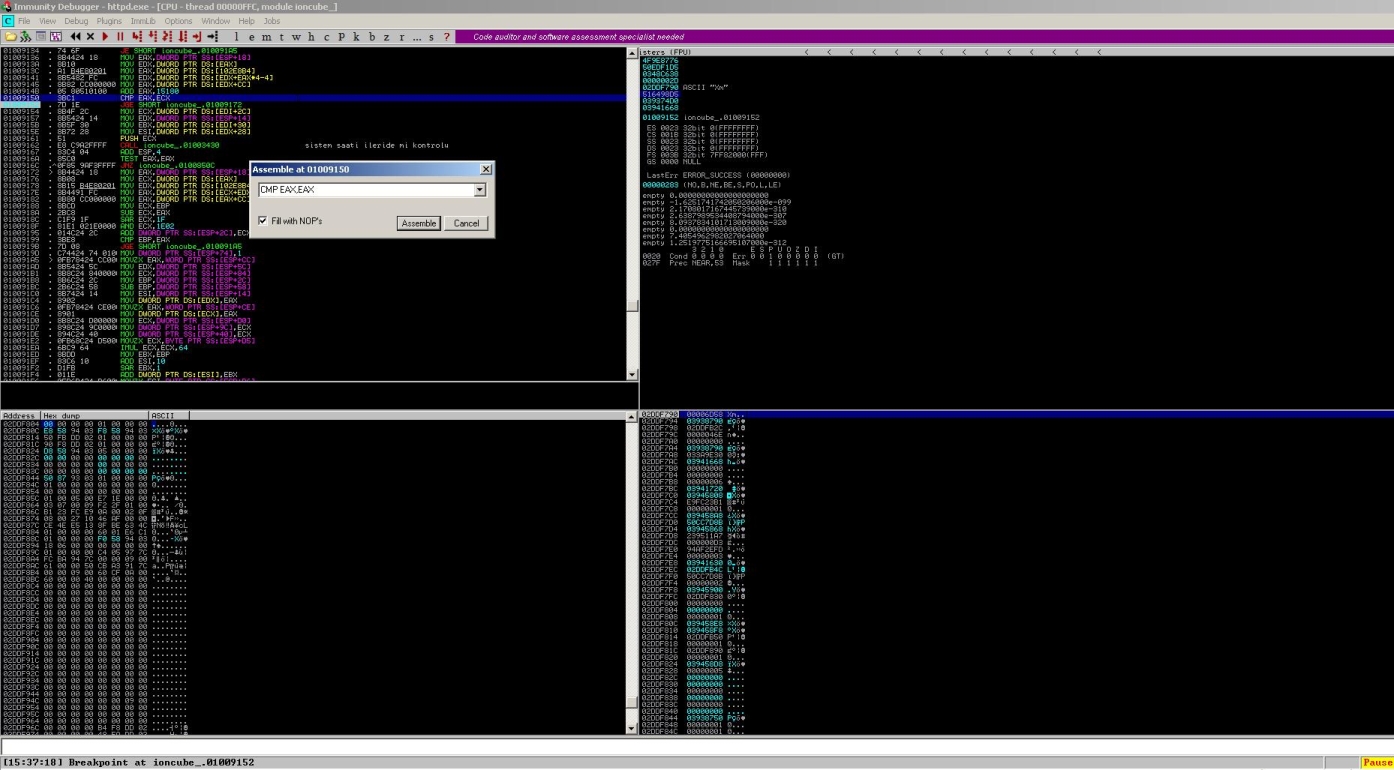Show References via 'r' toolbar button
The height and width of the screenshot is (770, 1394).
402,36
